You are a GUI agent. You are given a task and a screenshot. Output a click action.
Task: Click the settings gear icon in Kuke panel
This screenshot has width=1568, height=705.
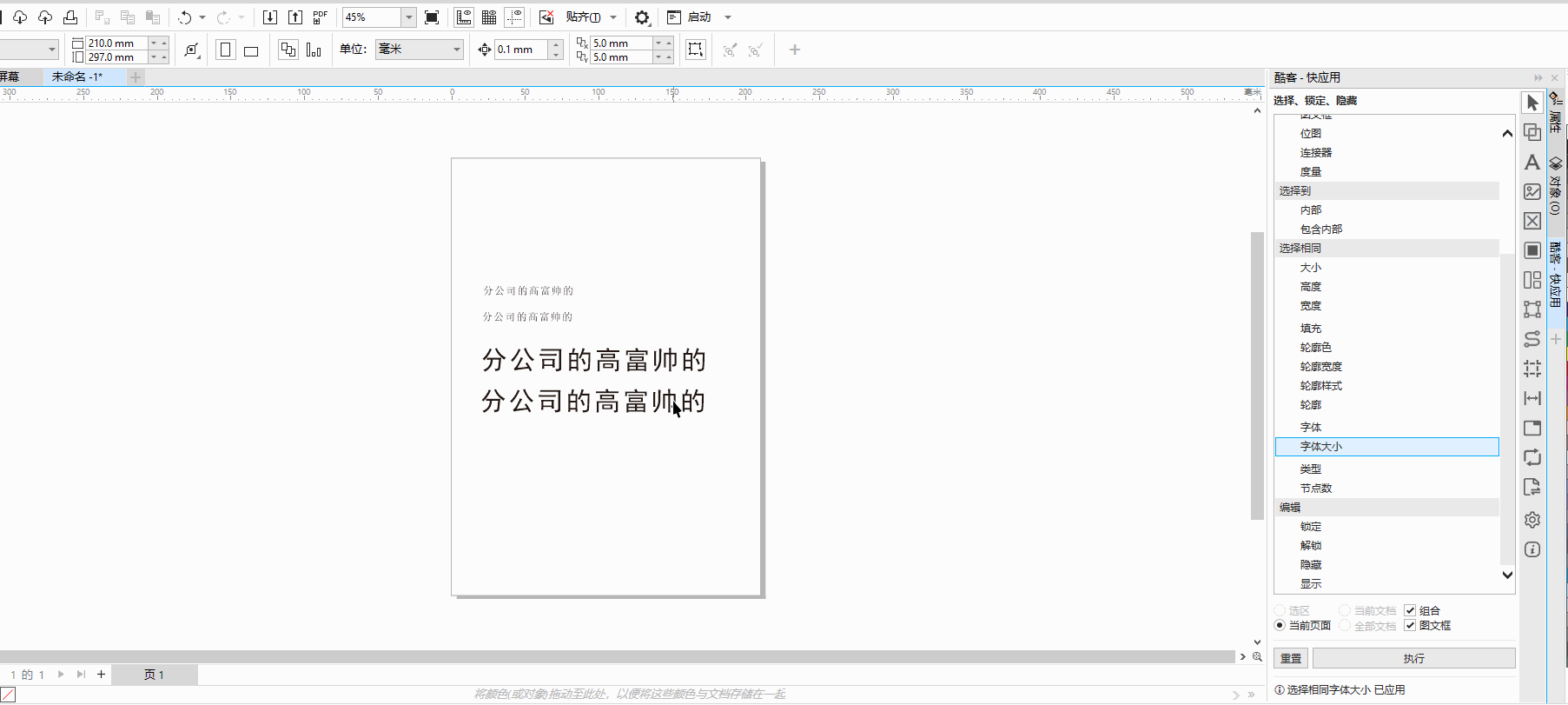tap(1532, 520)
